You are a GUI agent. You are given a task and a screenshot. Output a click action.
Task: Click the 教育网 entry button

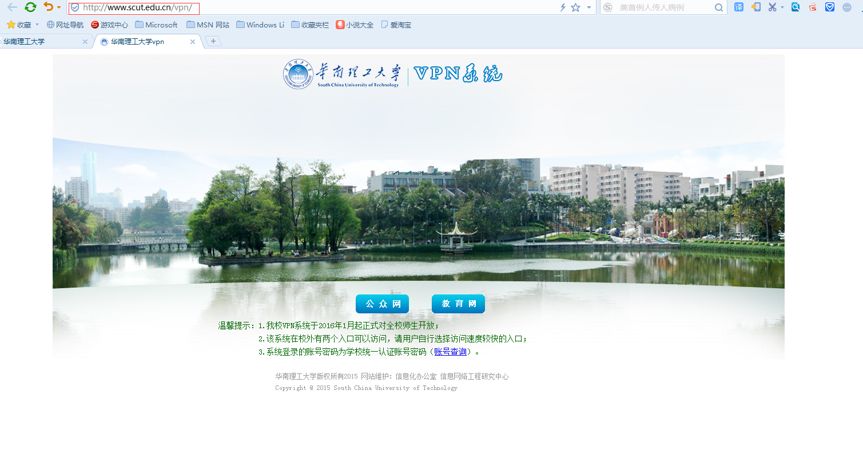pyautogui.click(x=458, y=304)
